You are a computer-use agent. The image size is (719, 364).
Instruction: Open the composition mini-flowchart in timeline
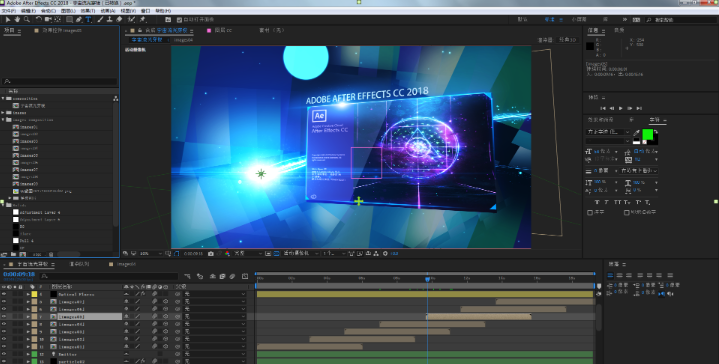coord(188,276)
